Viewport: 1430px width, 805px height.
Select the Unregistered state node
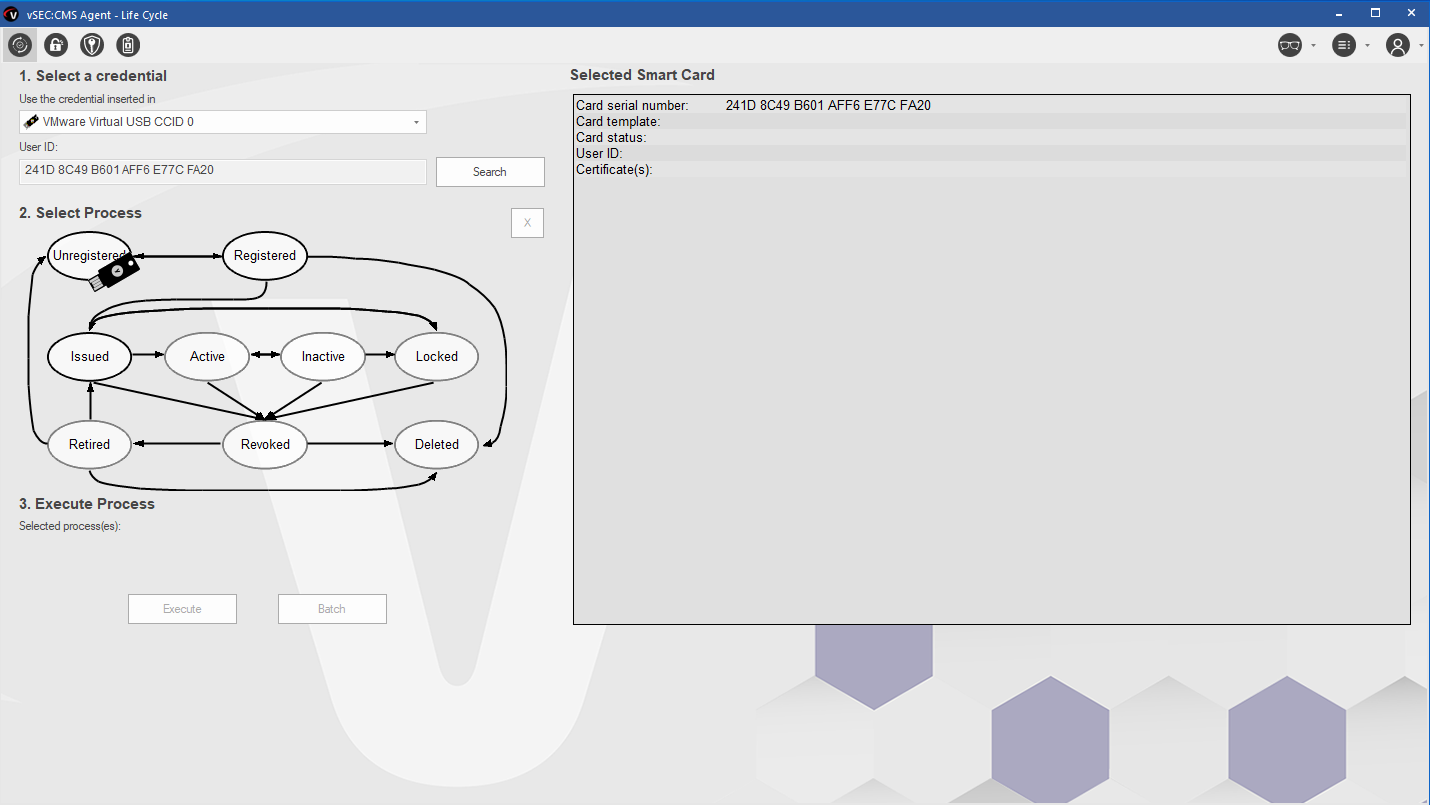tap(90, 256)
